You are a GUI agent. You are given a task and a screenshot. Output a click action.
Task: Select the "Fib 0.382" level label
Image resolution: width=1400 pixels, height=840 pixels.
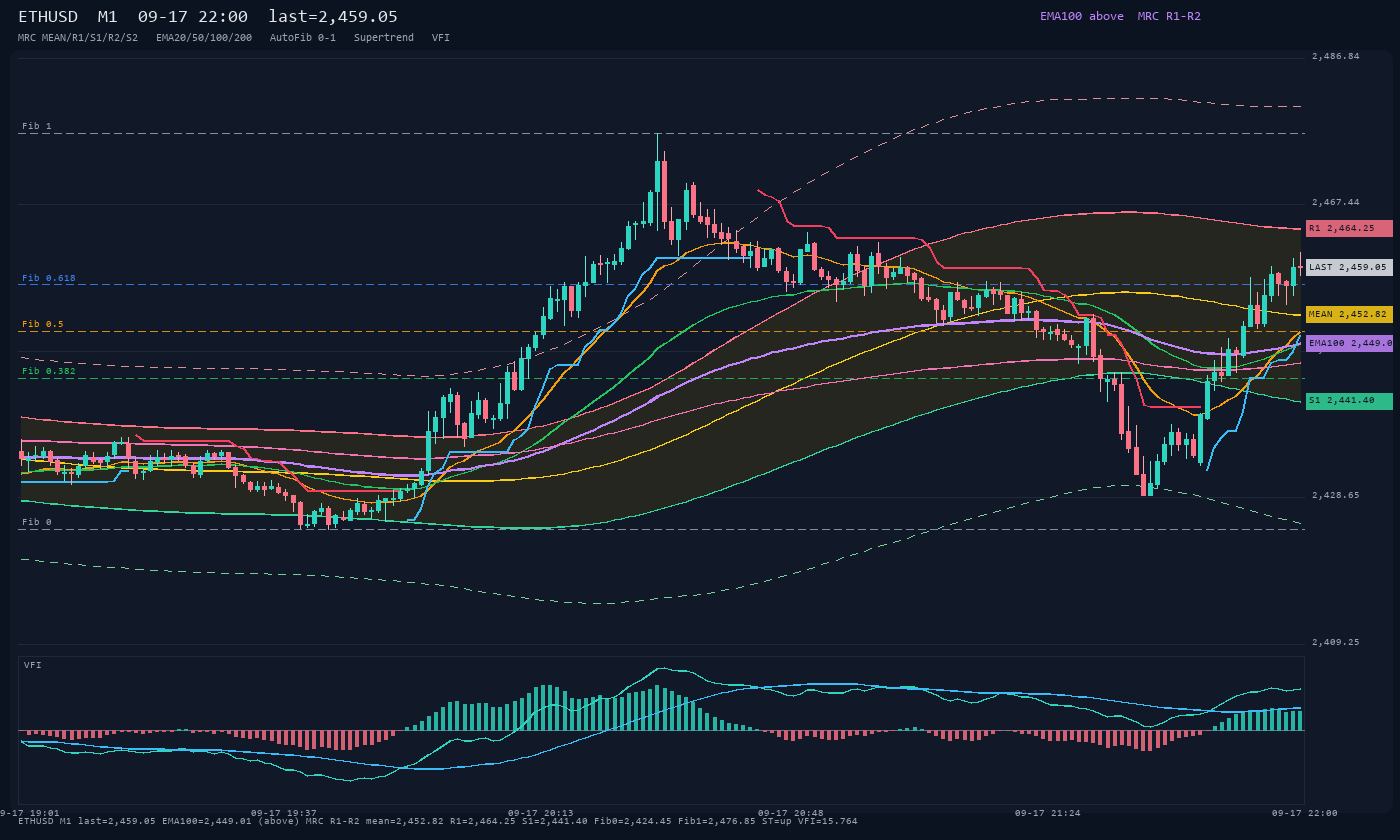pyautogui.click(x=49, y=371)
